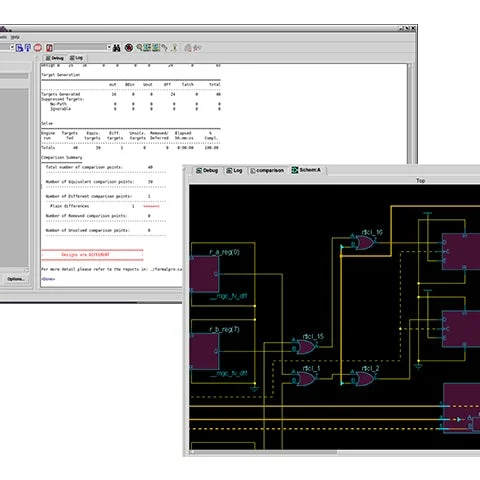Select the r_a_reg(0) flip-flop block
The width and height of the screenshot is (480, 480).
coord(204,274)
